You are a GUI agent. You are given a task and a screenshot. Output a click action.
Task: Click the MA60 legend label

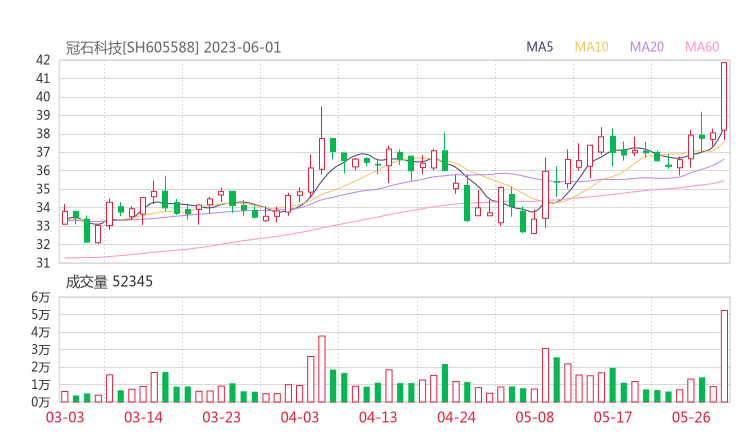[702, 47]
